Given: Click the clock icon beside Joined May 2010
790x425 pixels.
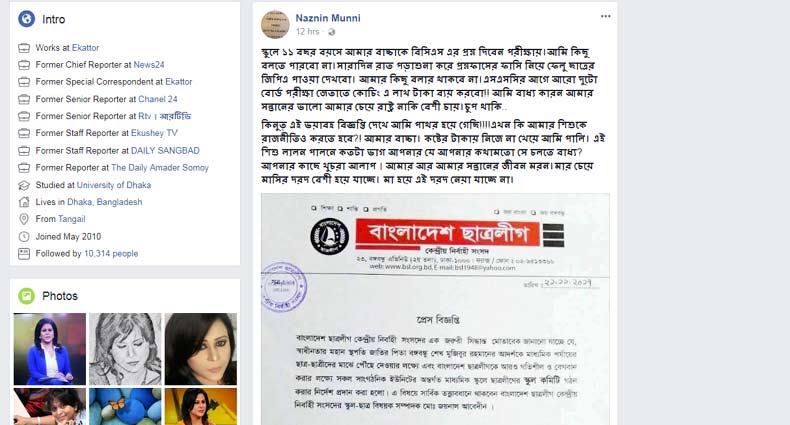Looking at the screenshot, I should pos(24,237).
